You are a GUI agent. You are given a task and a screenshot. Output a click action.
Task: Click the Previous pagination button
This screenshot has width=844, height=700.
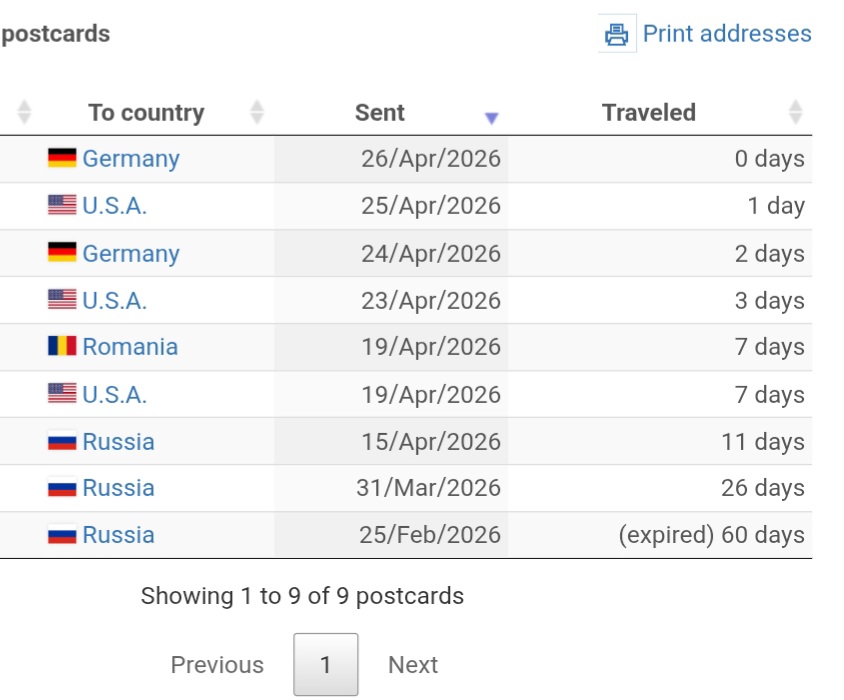point(217,664)
